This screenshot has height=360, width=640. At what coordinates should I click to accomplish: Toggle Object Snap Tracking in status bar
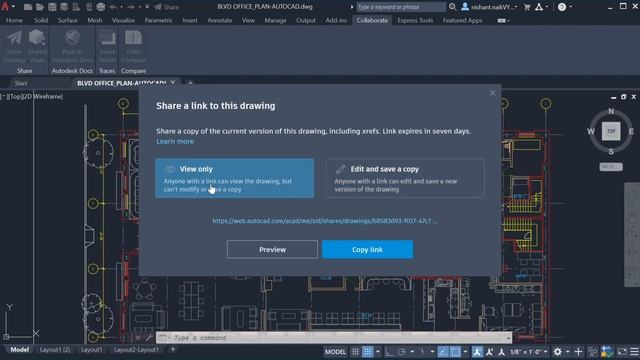(x=443, y=351)
